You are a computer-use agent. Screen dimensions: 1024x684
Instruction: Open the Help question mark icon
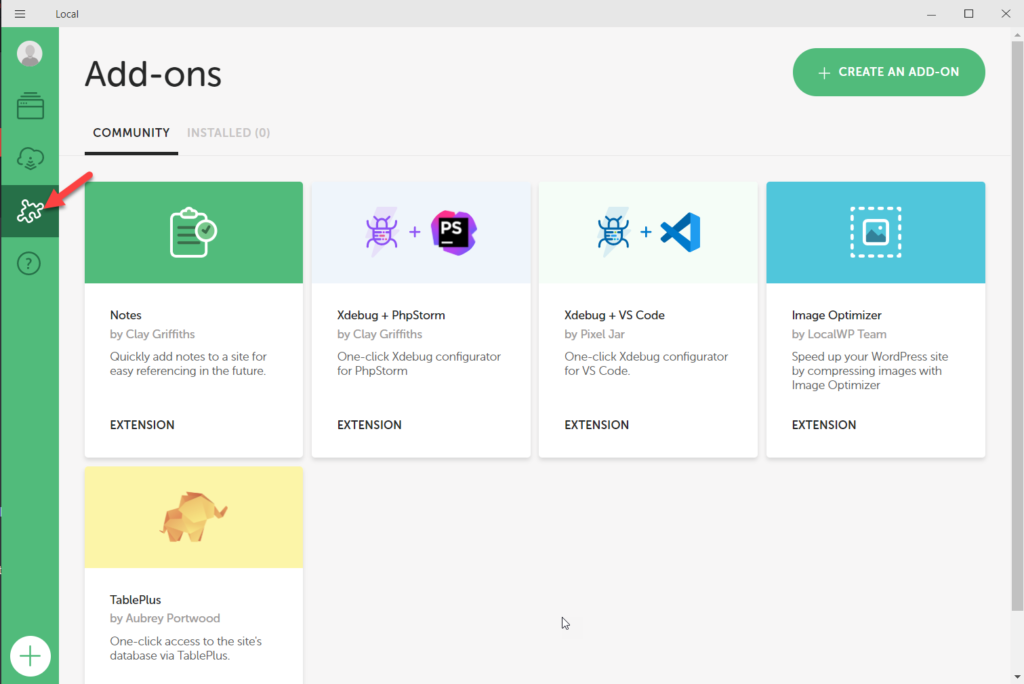point(29,263)
